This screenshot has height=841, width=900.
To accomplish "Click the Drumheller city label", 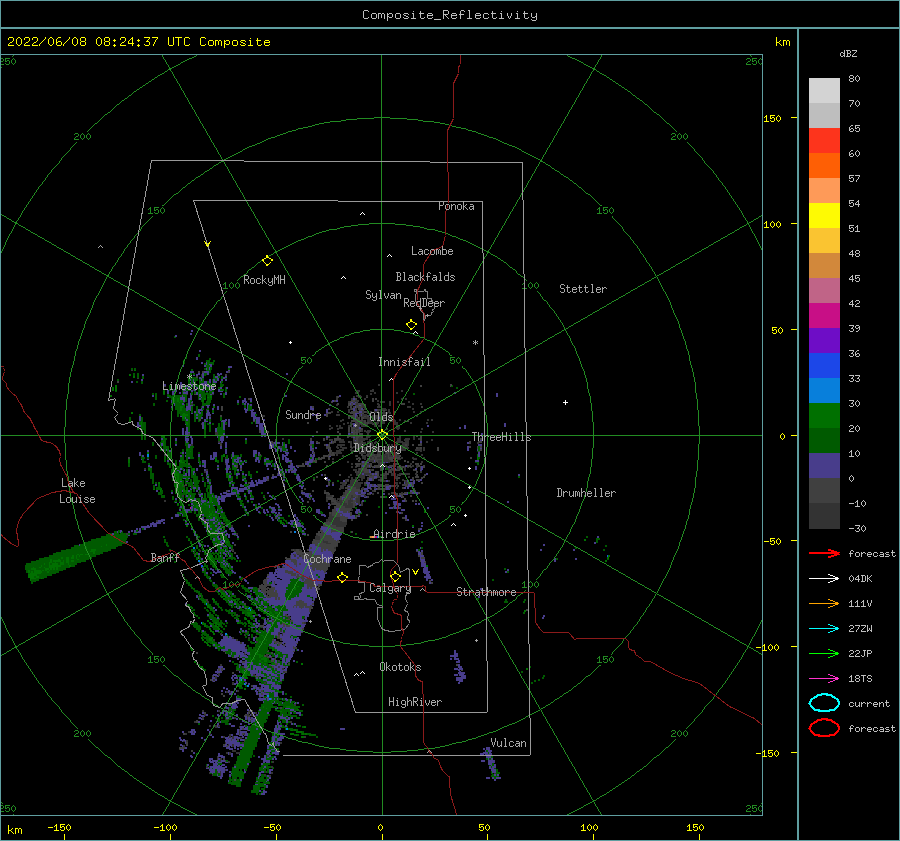I will click(x=586, y=493).
